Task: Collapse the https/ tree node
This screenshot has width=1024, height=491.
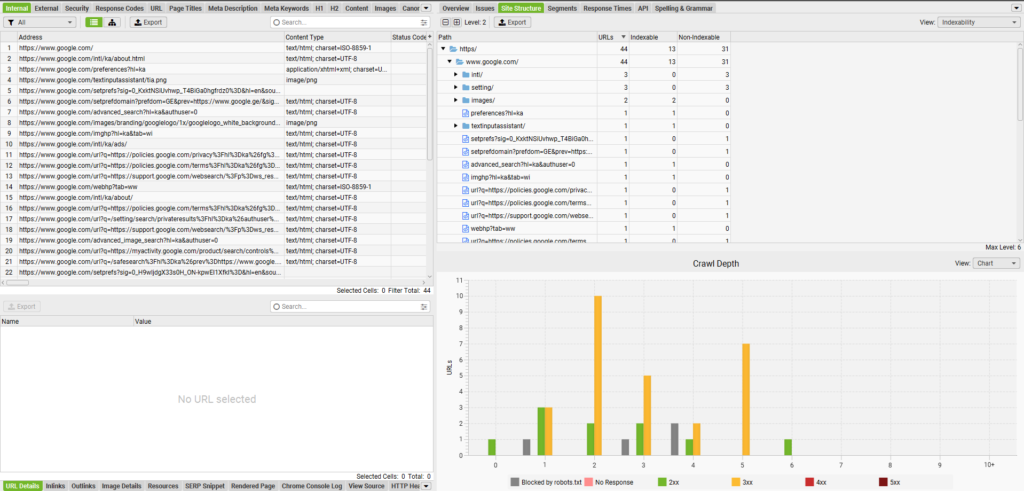Action: [x=443, y=49]
